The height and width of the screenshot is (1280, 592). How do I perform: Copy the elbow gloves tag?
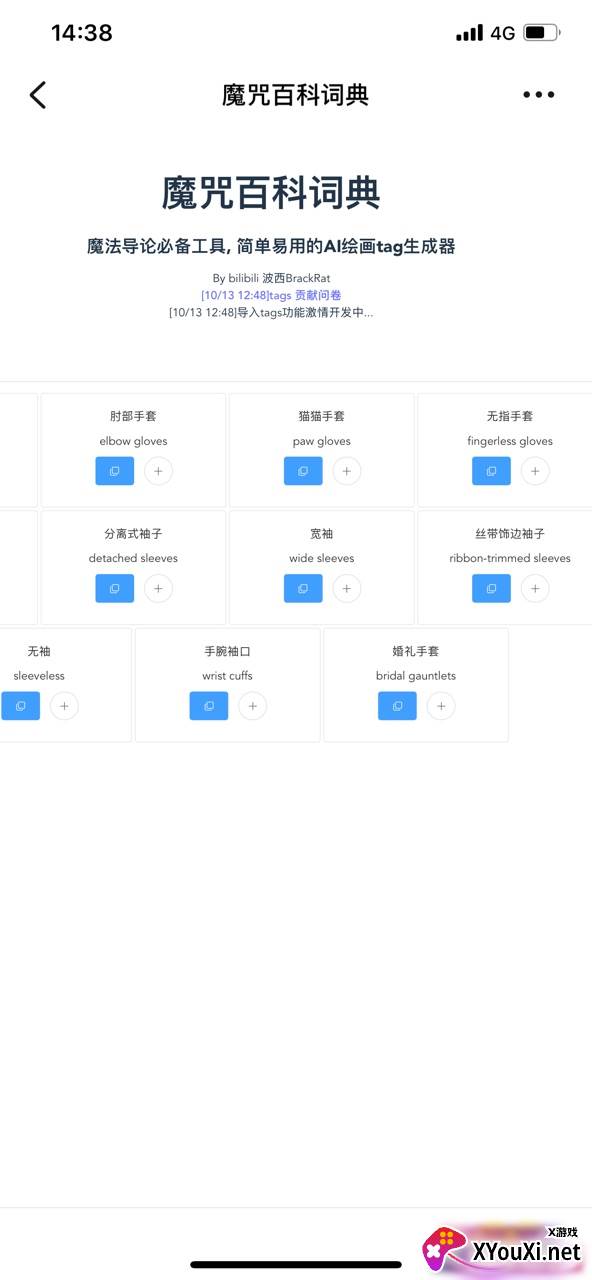coord(115,471)
